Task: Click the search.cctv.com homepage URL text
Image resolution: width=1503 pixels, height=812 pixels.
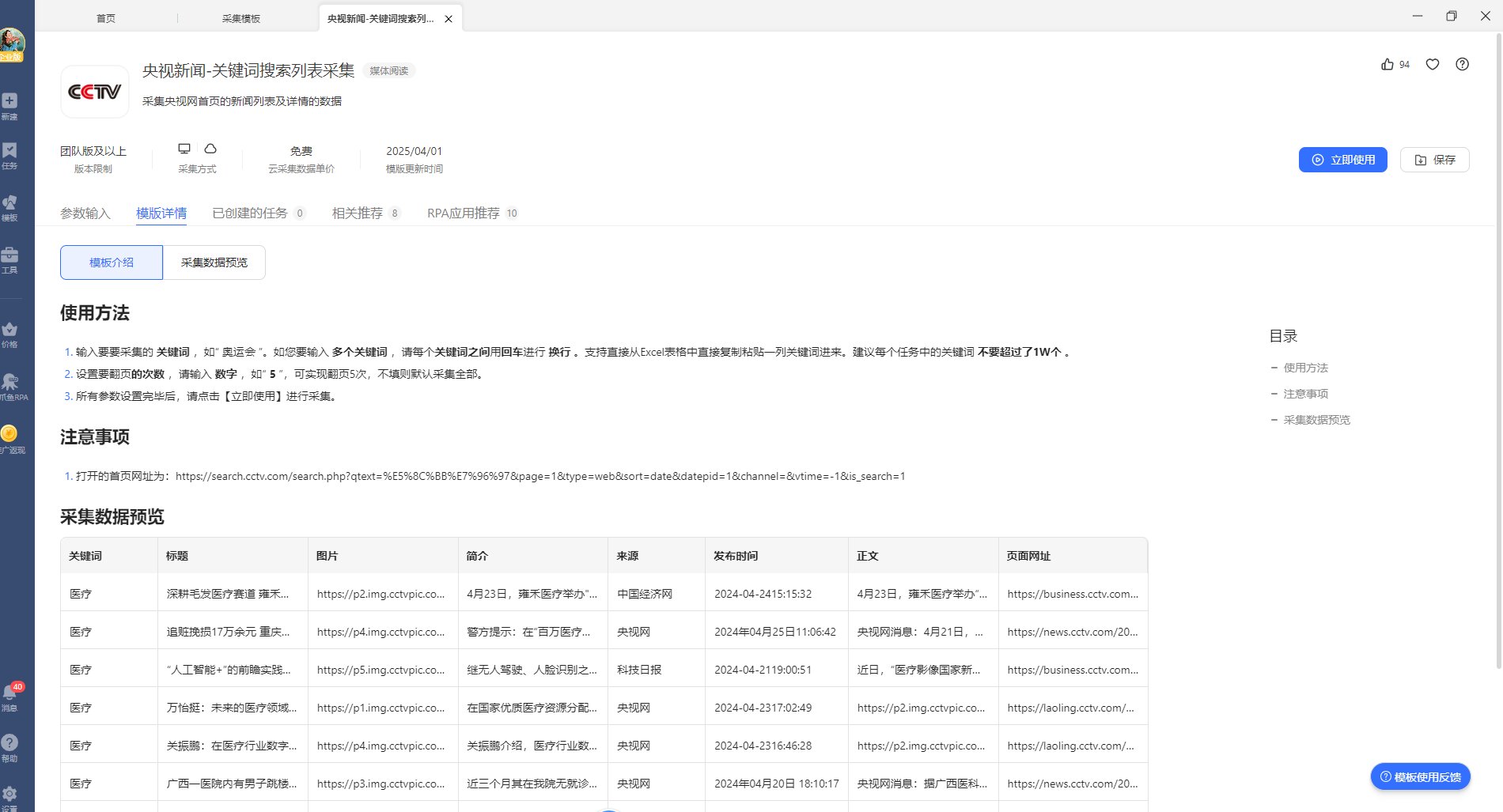Action: [x=540, y=476]
